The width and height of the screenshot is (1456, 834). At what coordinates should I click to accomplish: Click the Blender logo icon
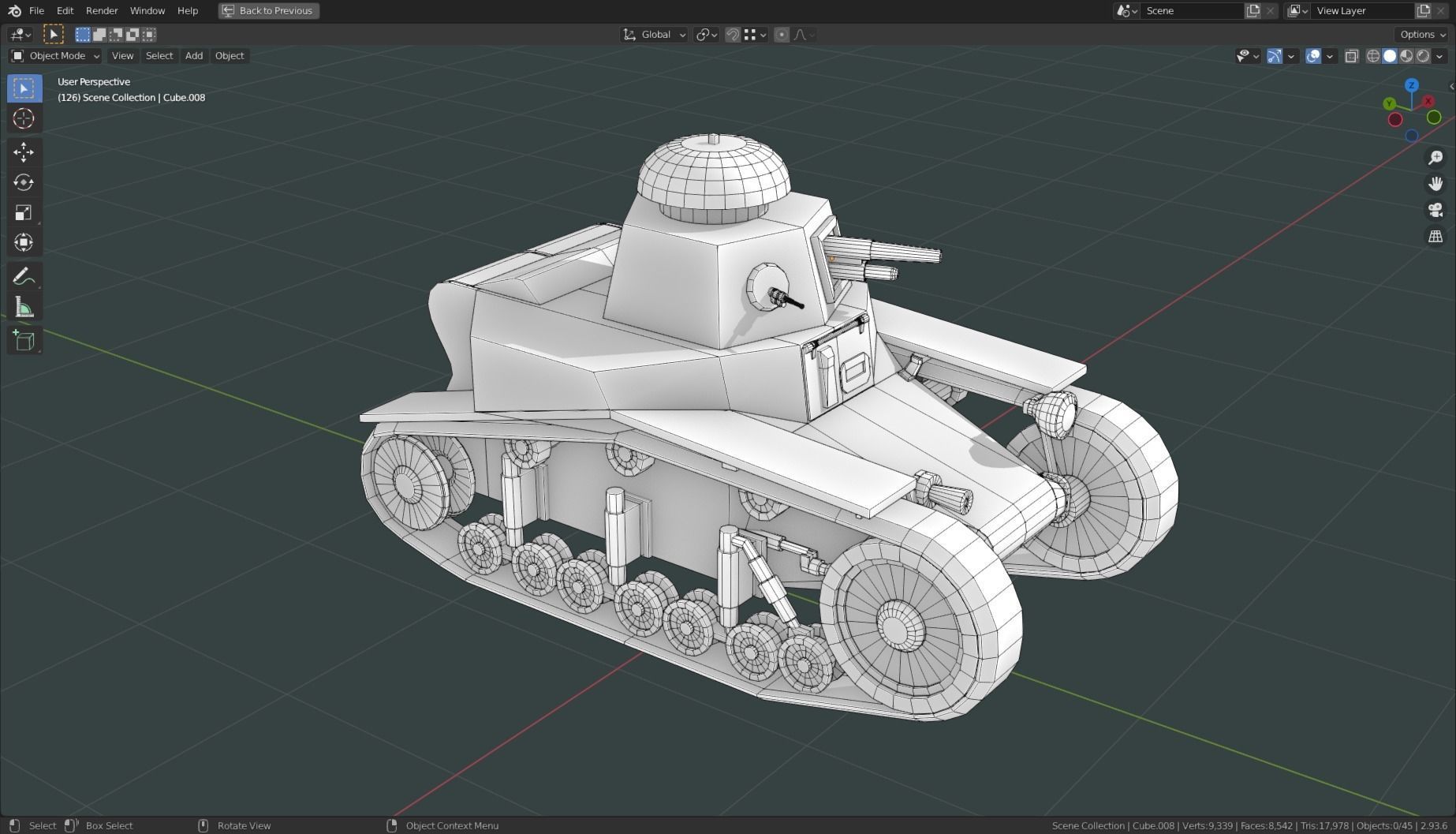[14, 11]
